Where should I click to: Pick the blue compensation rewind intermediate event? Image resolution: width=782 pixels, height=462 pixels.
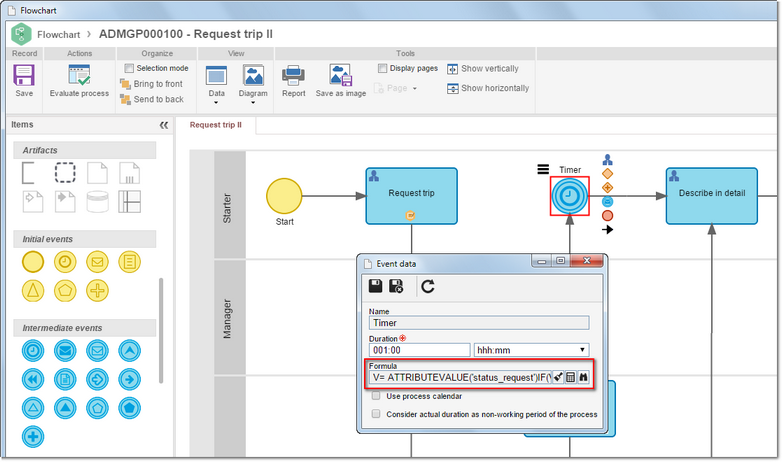coord(33,379)
